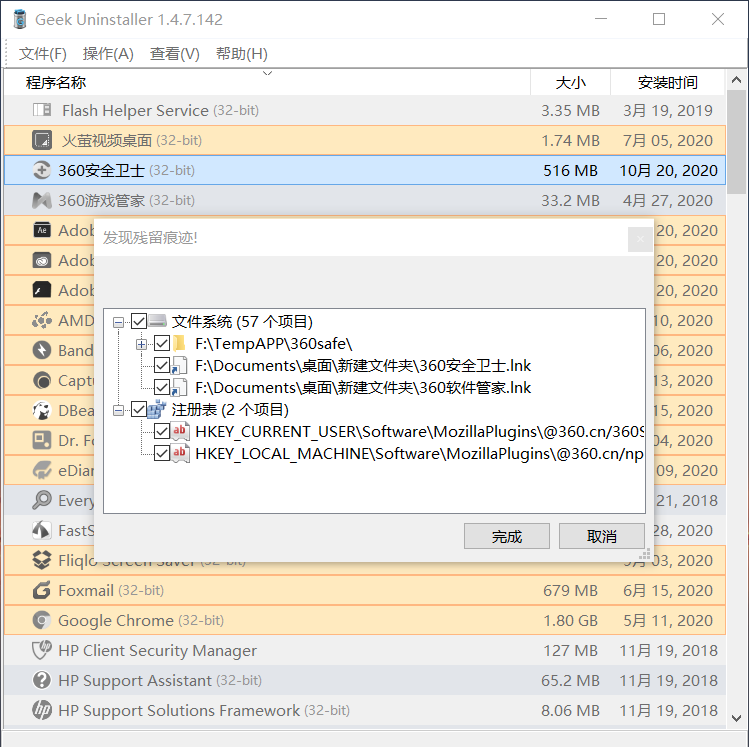Image resolution: width=749 pixels, height=747 pixels.
Task: Click the 360软件管家.lnk shortcut file icon
Action: pyautogui.click(x=179, y=388)
